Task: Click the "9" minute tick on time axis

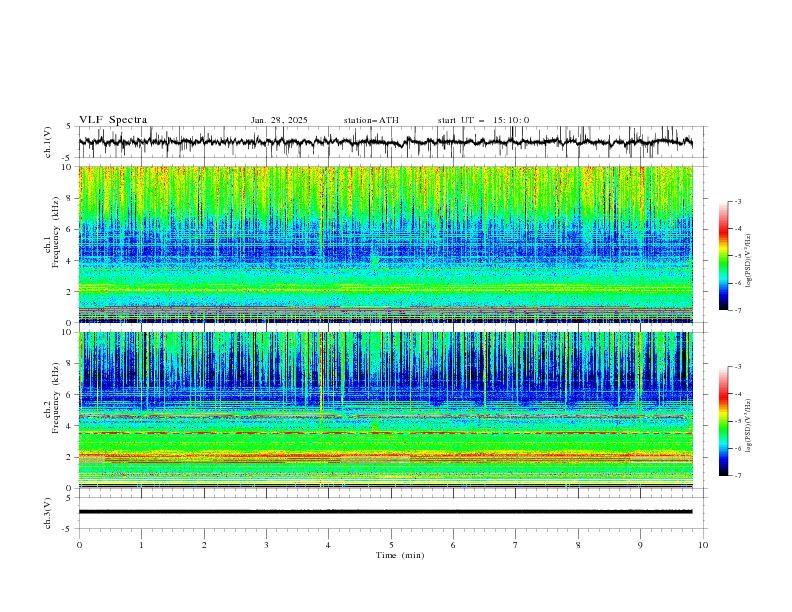Action: point(640,545)
